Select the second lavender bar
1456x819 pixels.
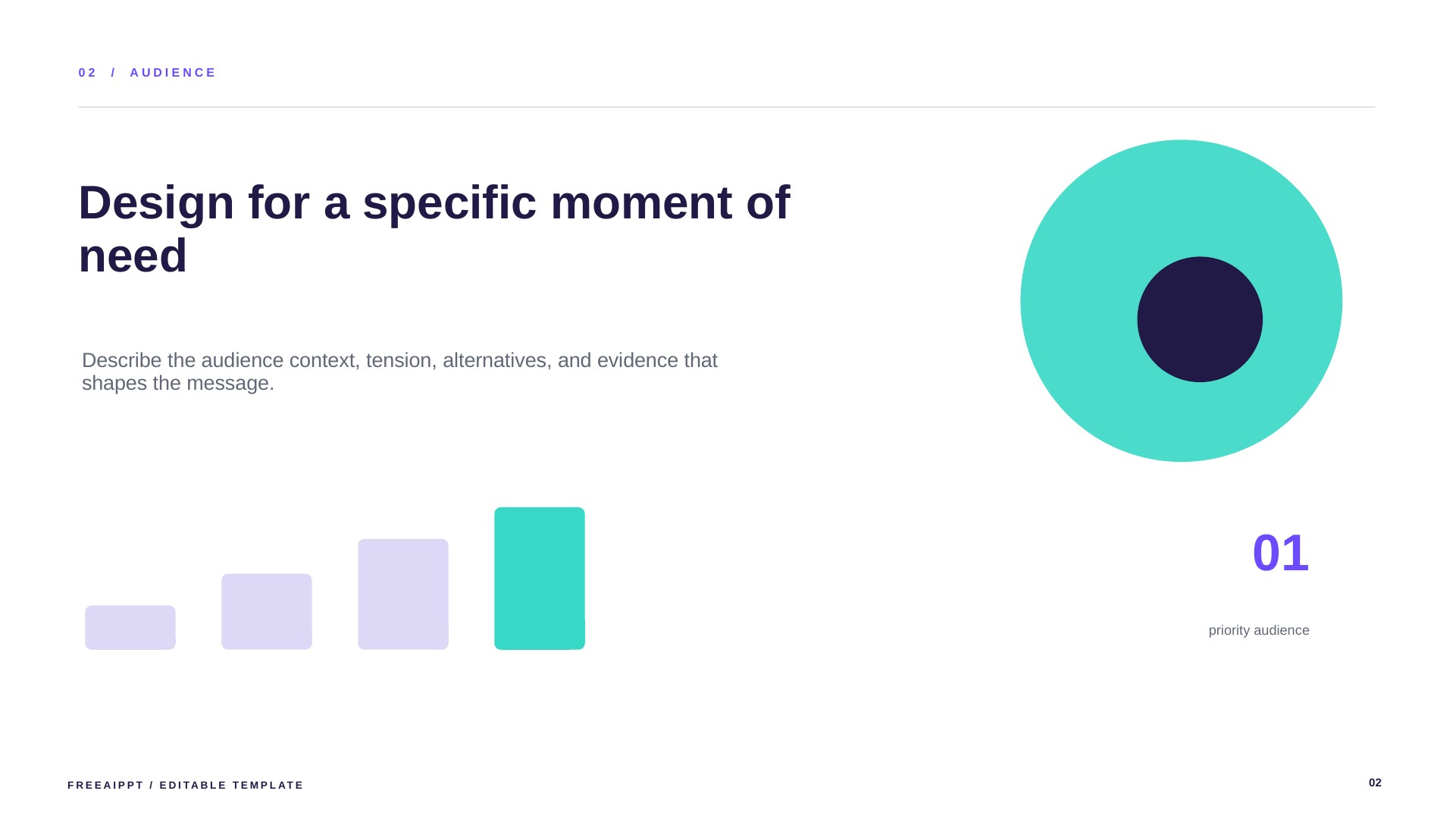coord(267,611)
